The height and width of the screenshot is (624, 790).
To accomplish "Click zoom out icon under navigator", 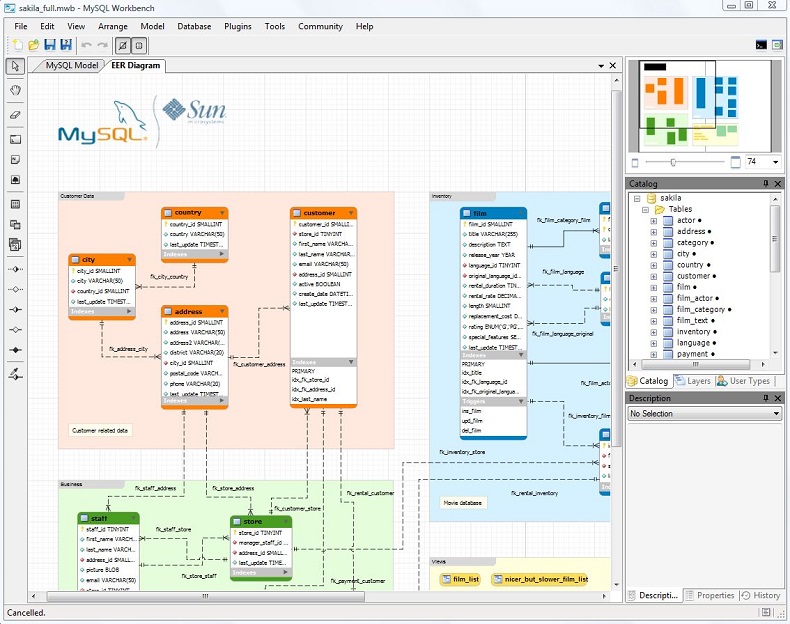I will click(x=635, y=163).
